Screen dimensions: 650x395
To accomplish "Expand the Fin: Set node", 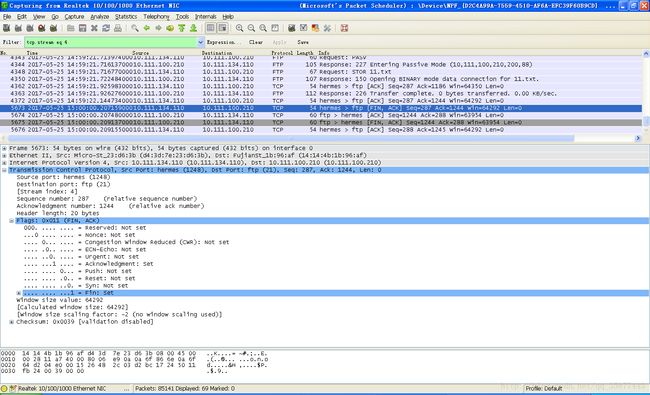I will pyautogui.click(x=19, y=293).
